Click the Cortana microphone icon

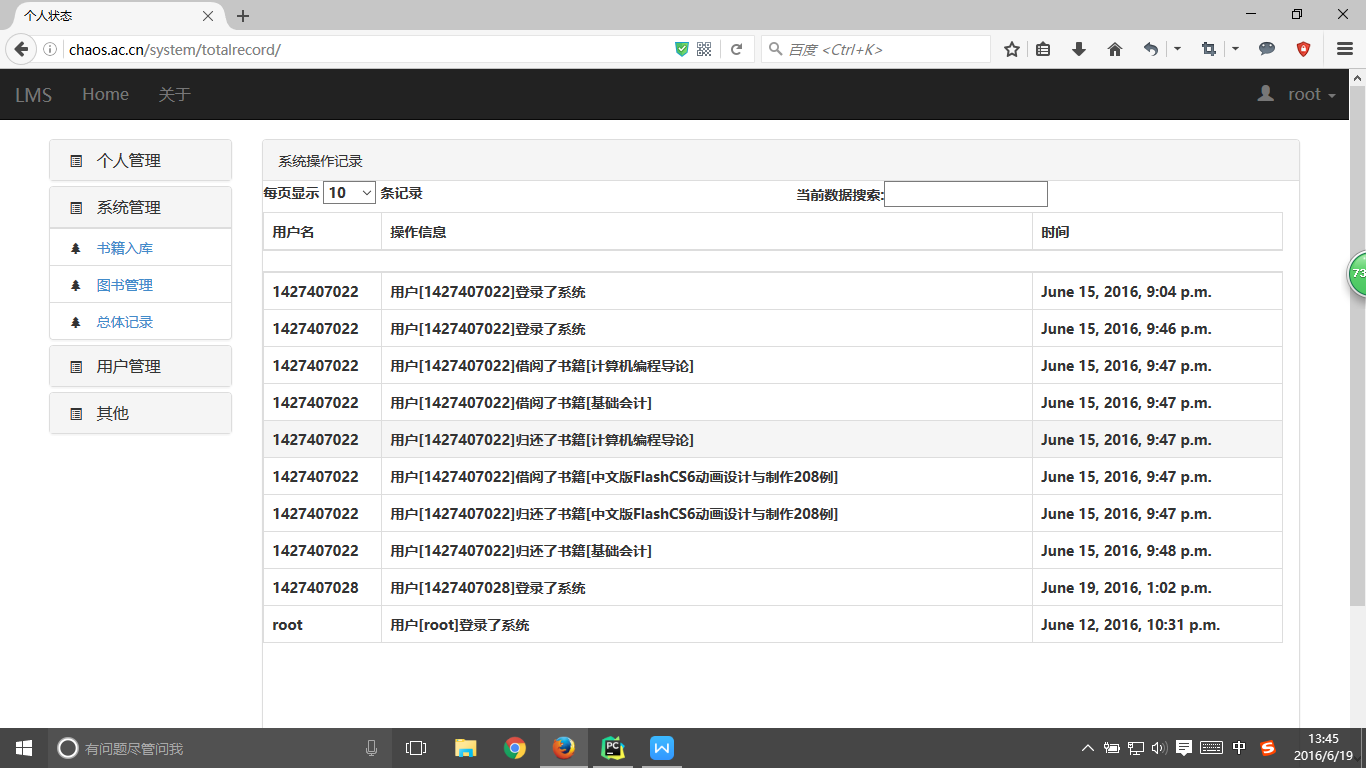click(372, 748)
